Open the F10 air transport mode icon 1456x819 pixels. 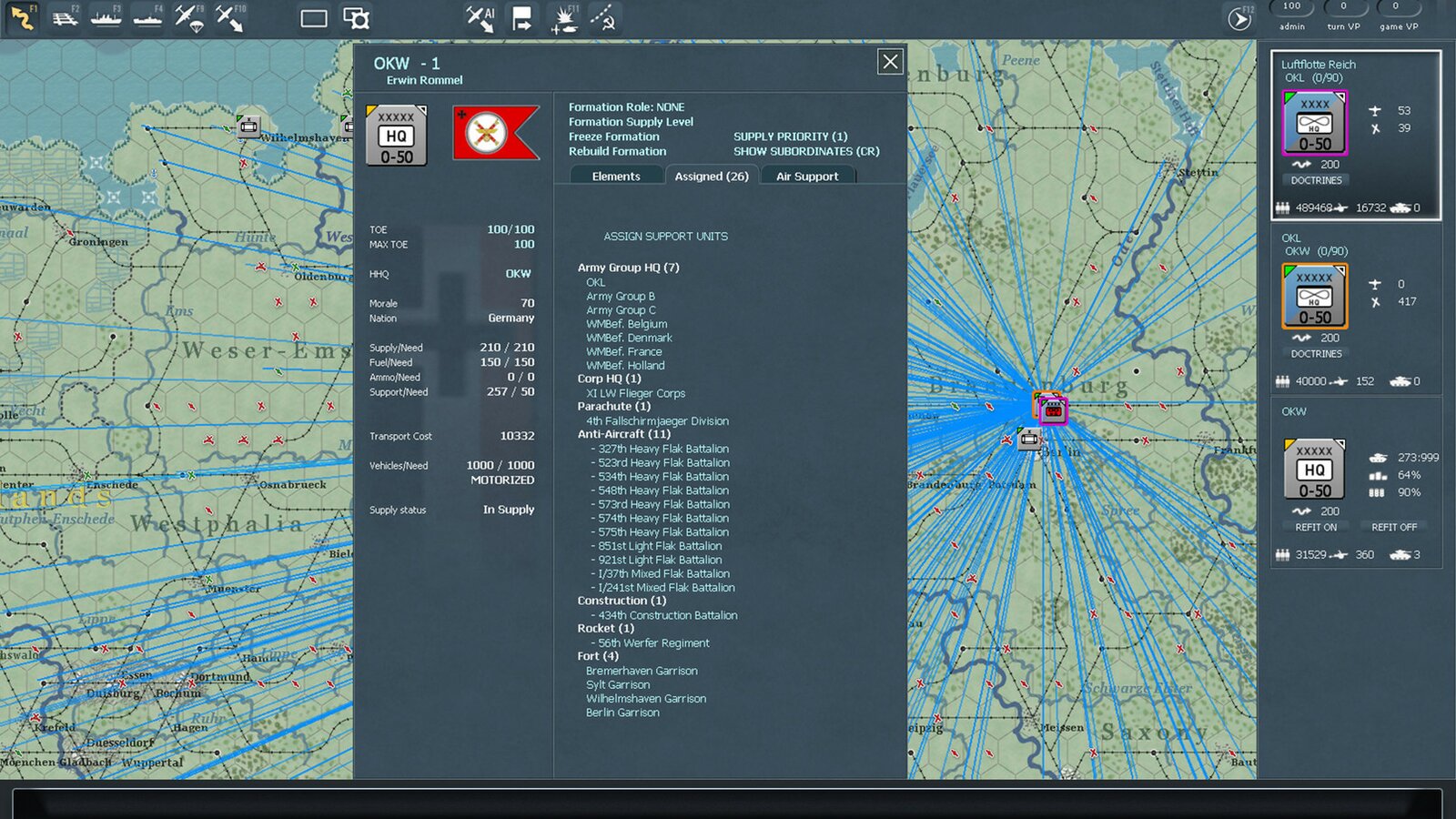click(x=230, y=18)
